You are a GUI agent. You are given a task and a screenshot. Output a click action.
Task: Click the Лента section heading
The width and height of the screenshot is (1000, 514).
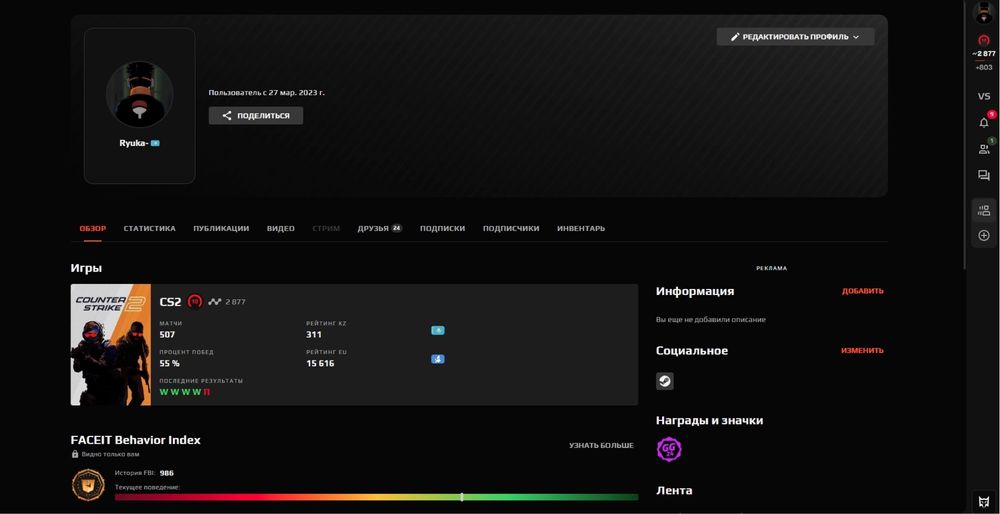[674, 490]
